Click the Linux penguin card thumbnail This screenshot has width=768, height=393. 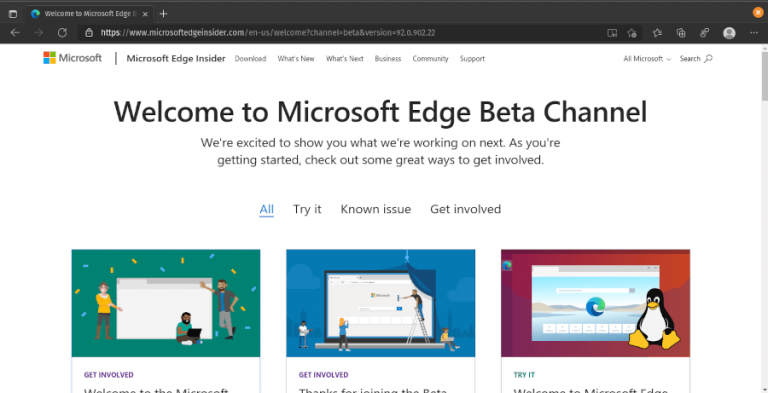click(595, 303)
